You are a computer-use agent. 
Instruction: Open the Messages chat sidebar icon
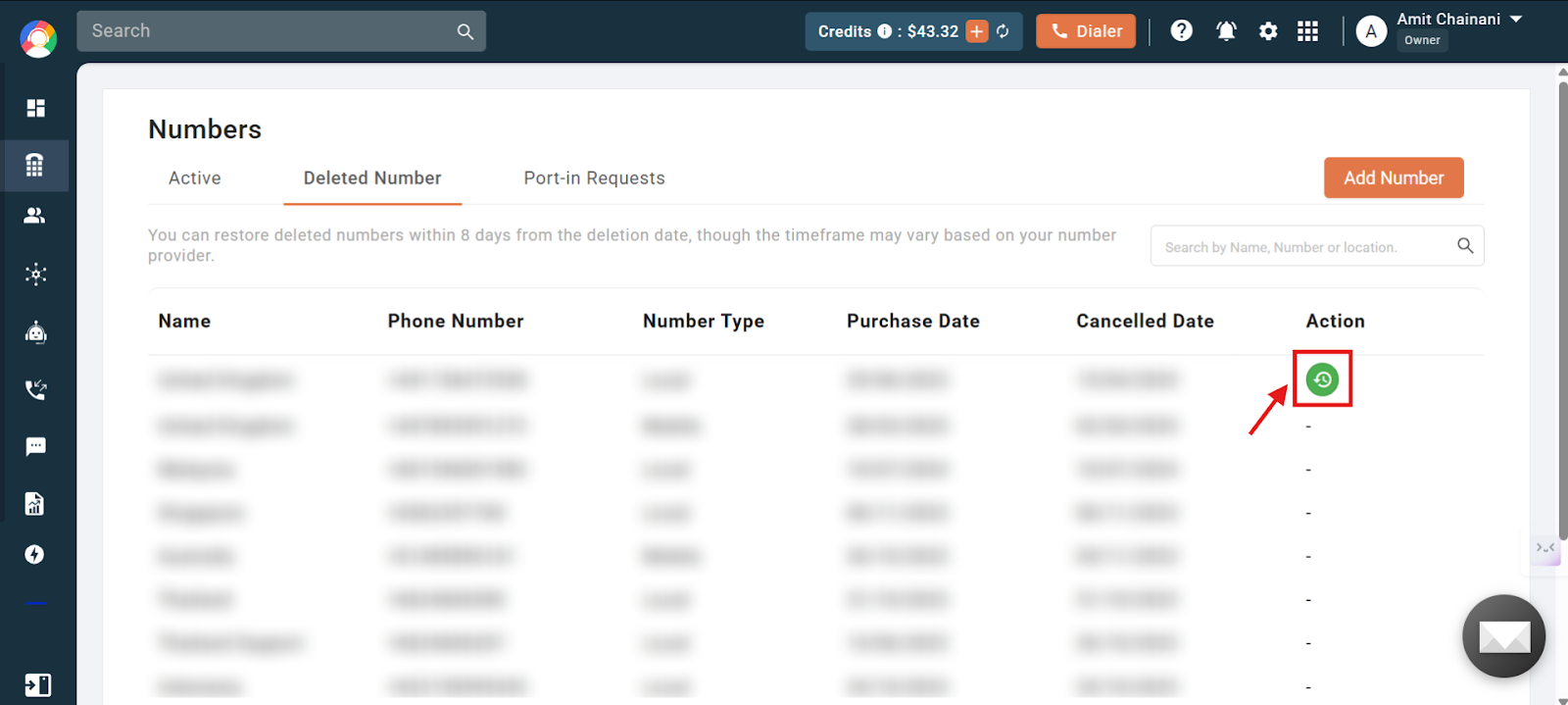point(36,447)
